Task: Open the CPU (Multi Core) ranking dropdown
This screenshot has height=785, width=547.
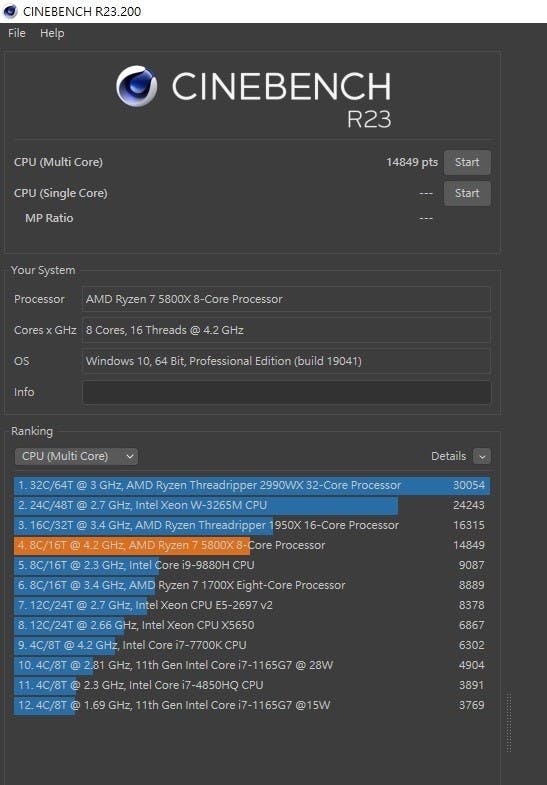Action: [76, 456]
